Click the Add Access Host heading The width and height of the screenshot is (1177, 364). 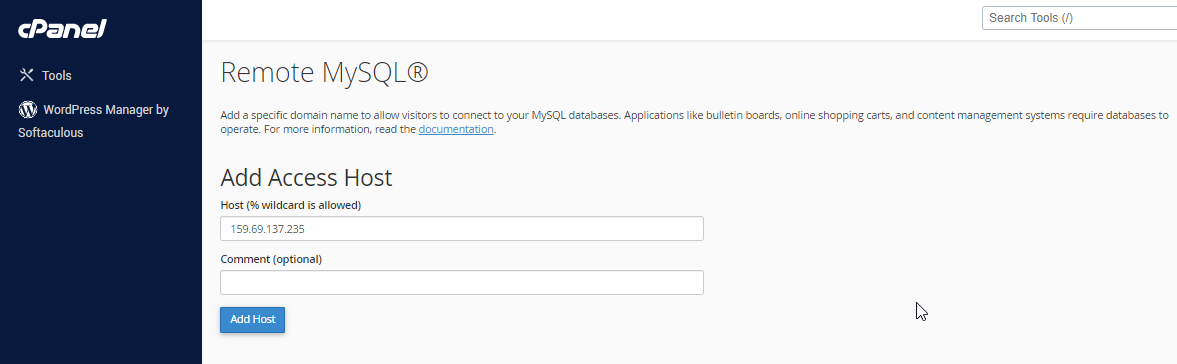[x=306, y=178]
